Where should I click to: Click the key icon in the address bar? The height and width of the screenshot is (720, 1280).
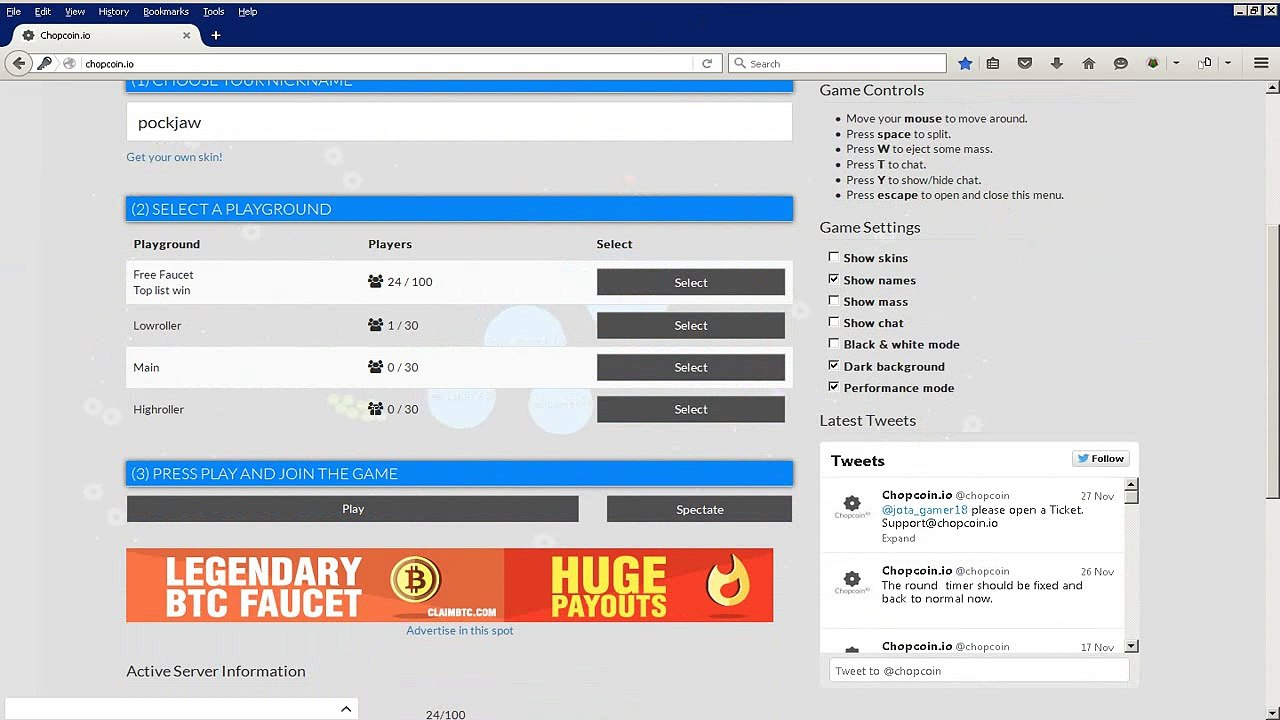click(x=45, y=63)
